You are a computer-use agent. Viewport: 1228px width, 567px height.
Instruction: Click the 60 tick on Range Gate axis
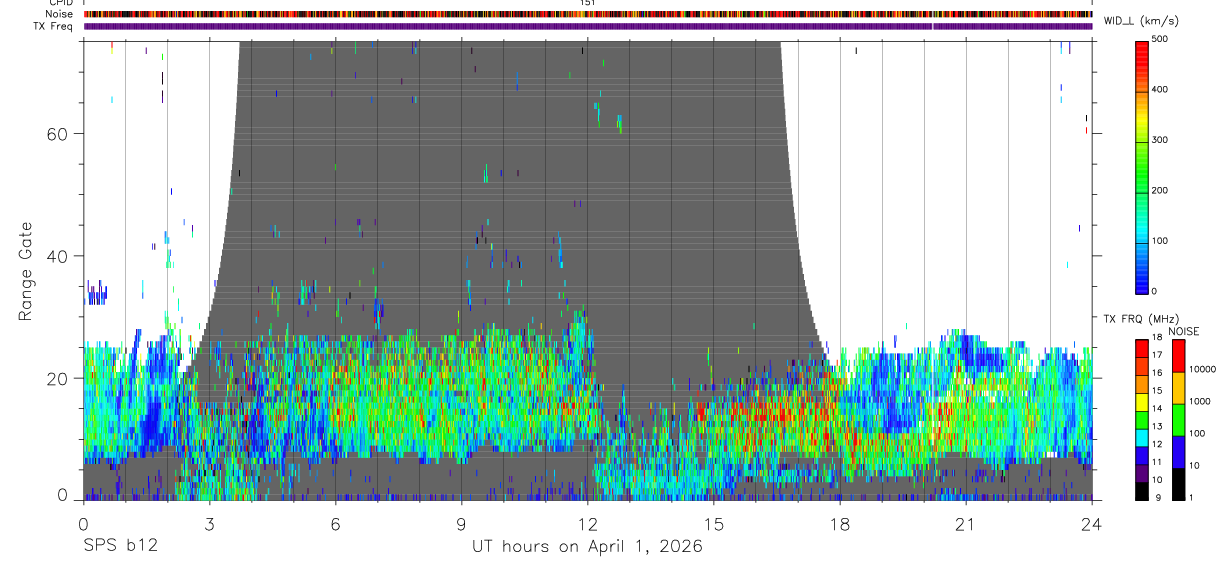coord(59,133)
